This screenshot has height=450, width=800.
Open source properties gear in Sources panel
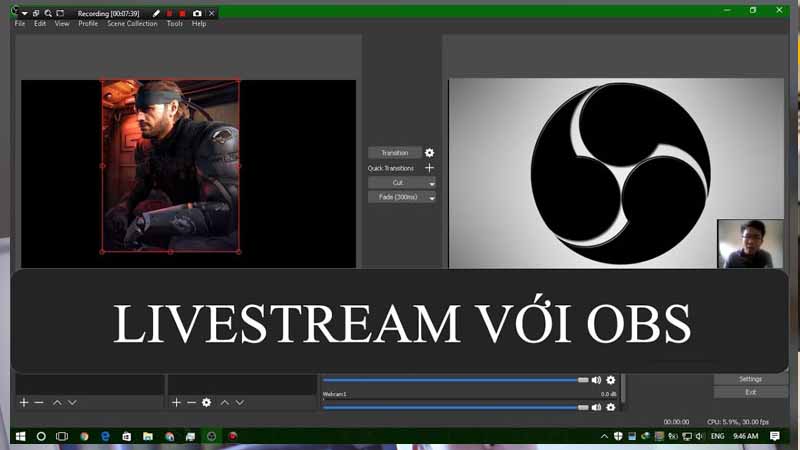(206, 403)
